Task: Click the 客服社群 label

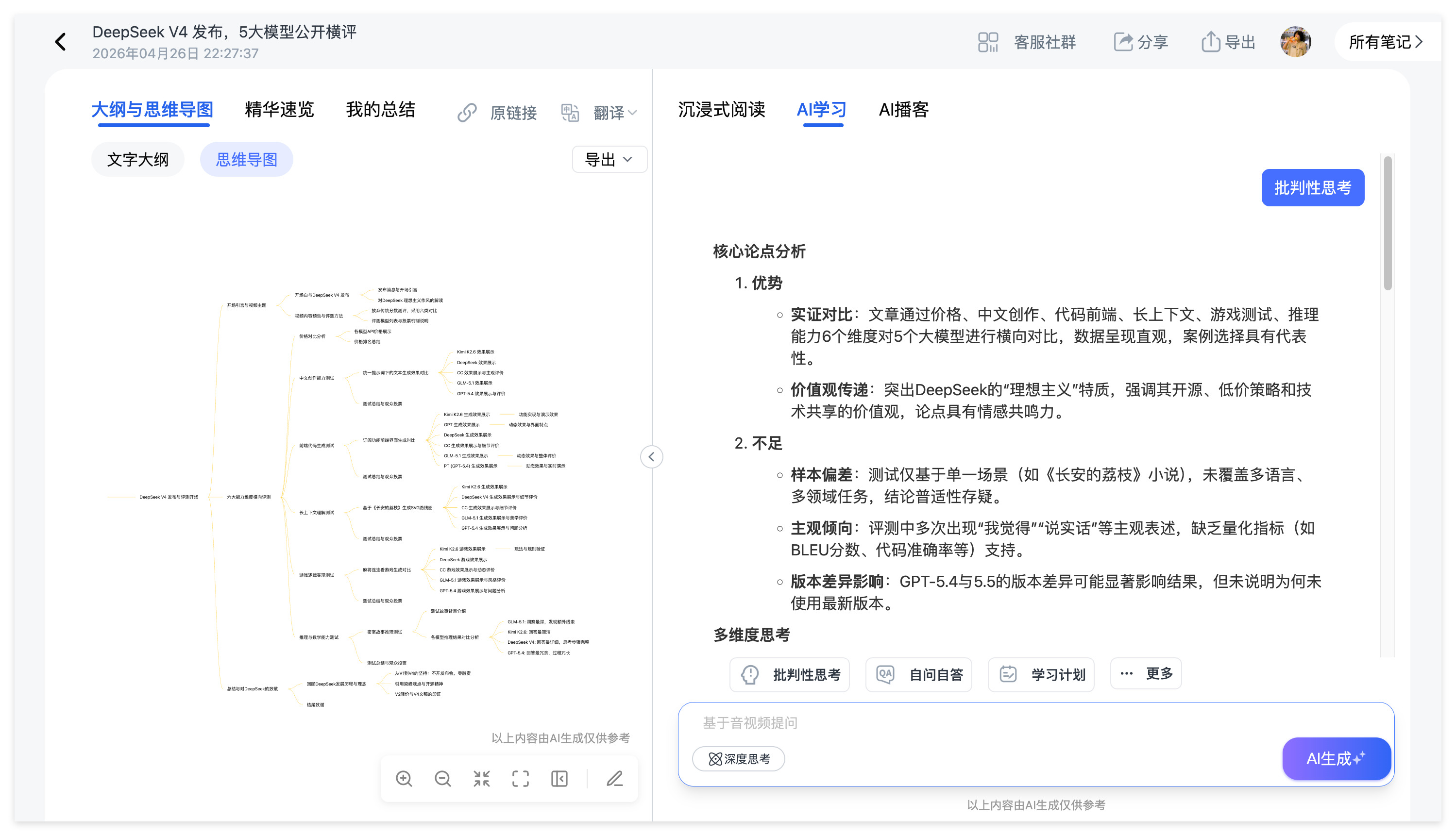Action: click(1045, 42)
